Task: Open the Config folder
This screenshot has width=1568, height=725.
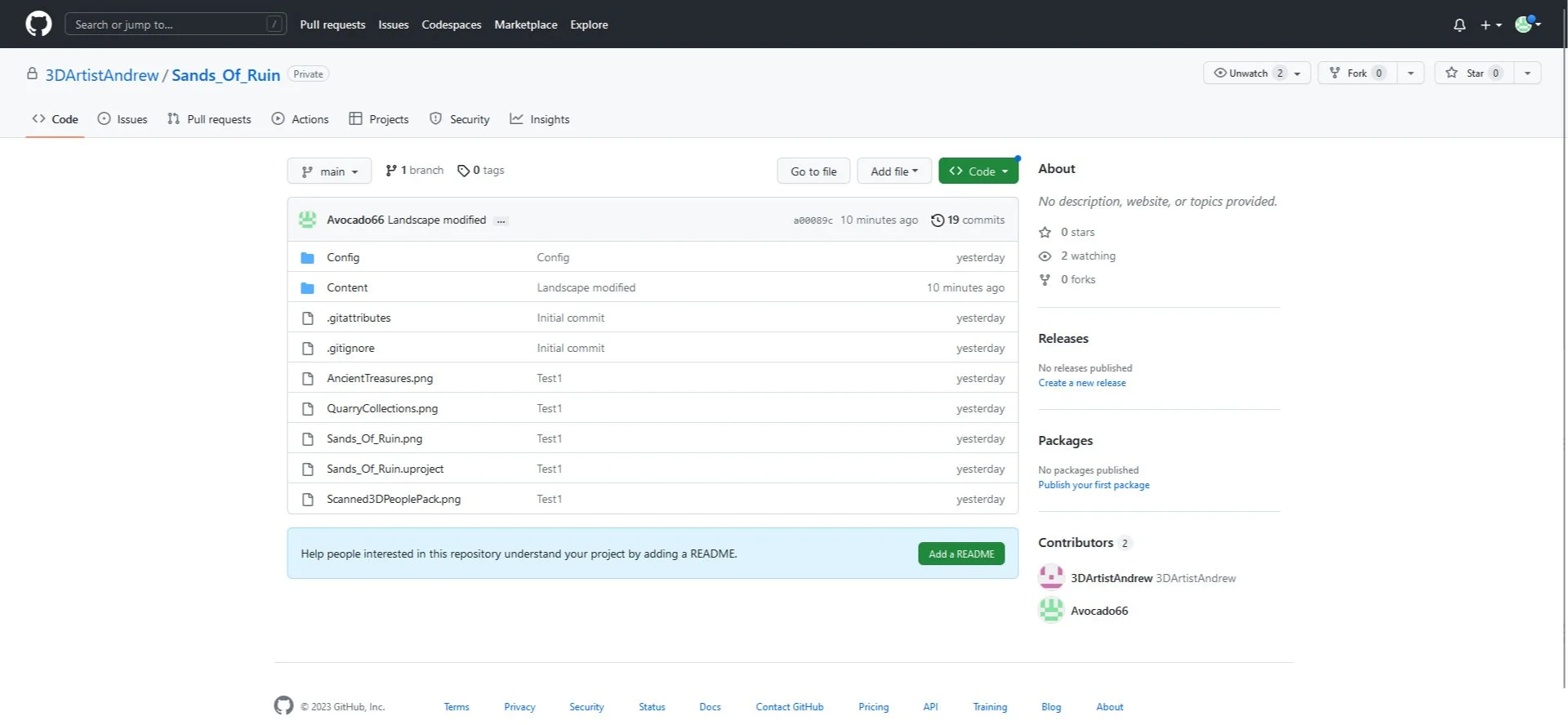Action: pos(343,257)
